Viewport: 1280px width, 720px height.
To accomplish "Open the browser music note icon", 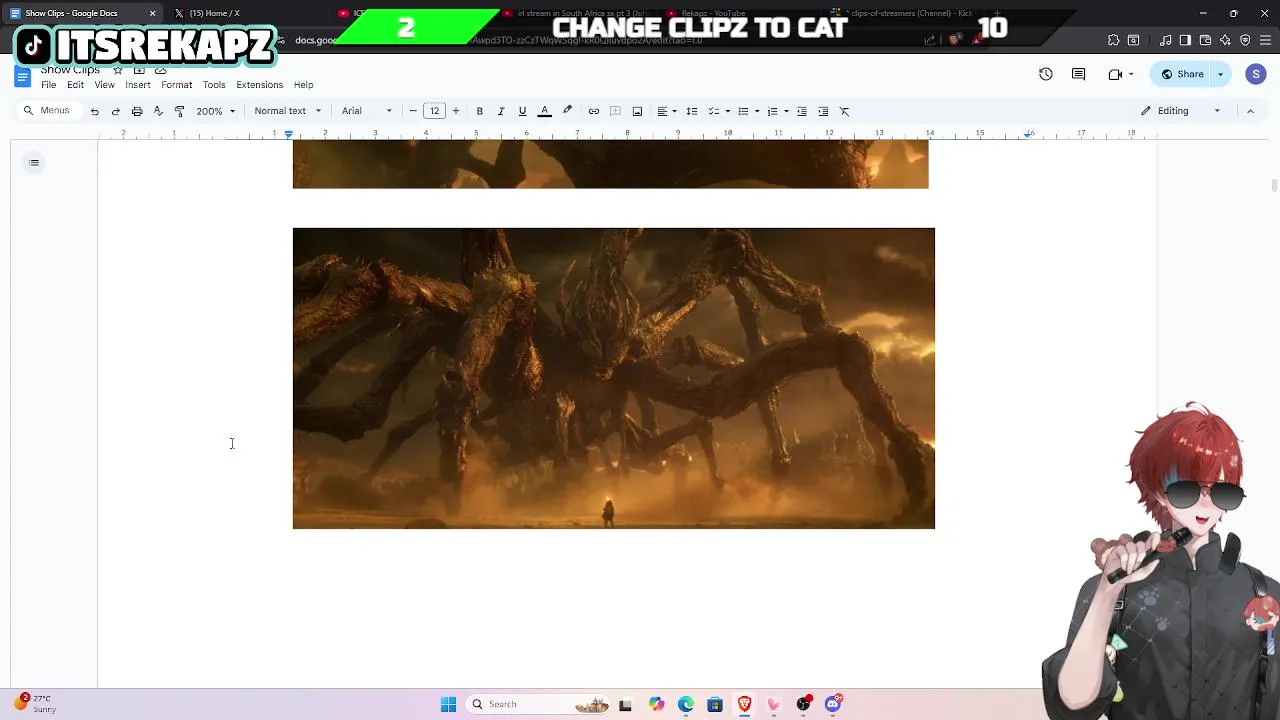I will click(1166, 40).
